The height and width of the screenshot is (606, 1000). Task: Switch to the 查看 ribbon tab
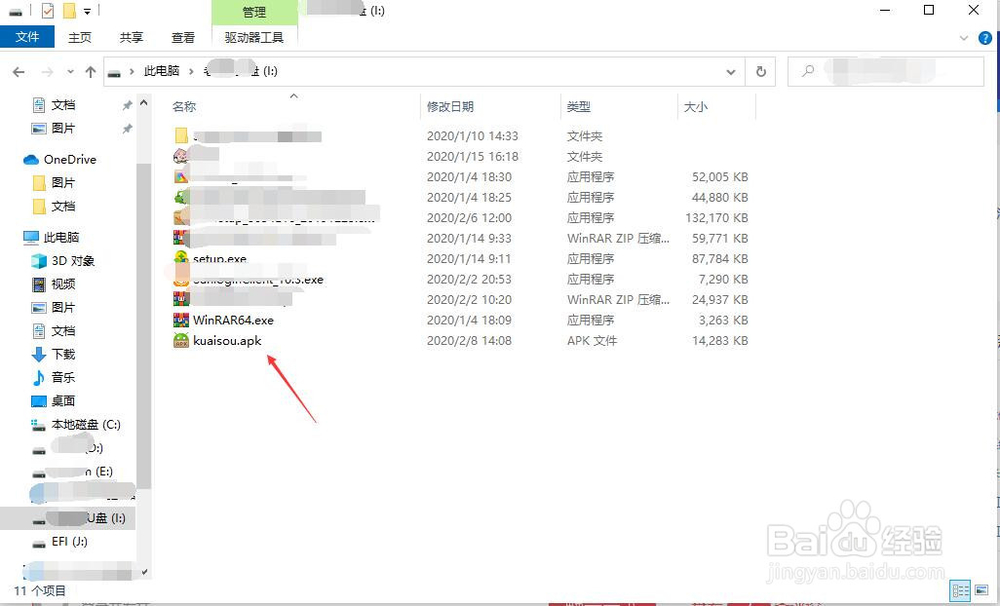[182, 36]
